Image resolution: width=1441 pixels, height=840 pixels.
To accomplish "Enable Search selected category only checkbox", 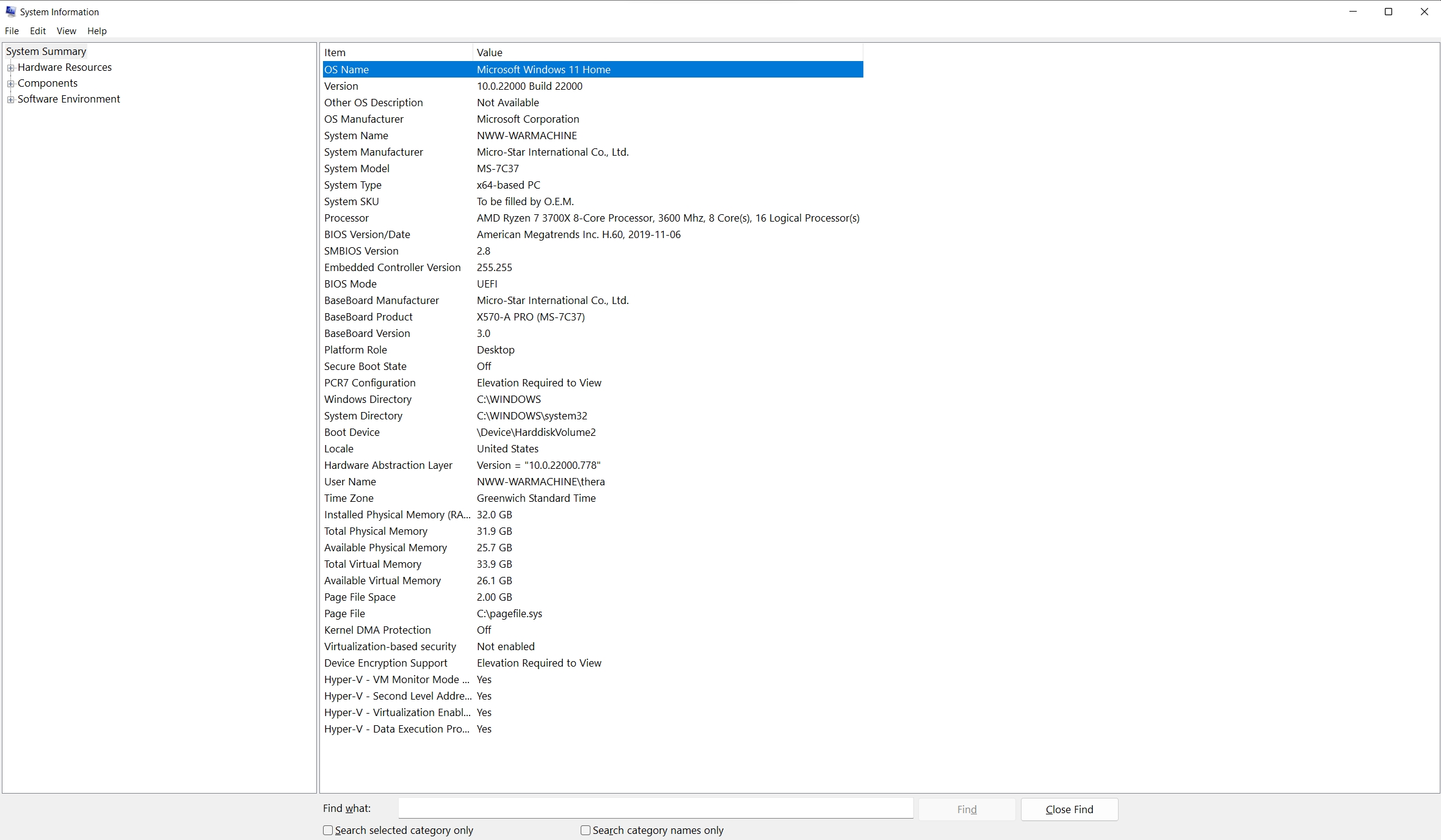I will coord(328,830).
